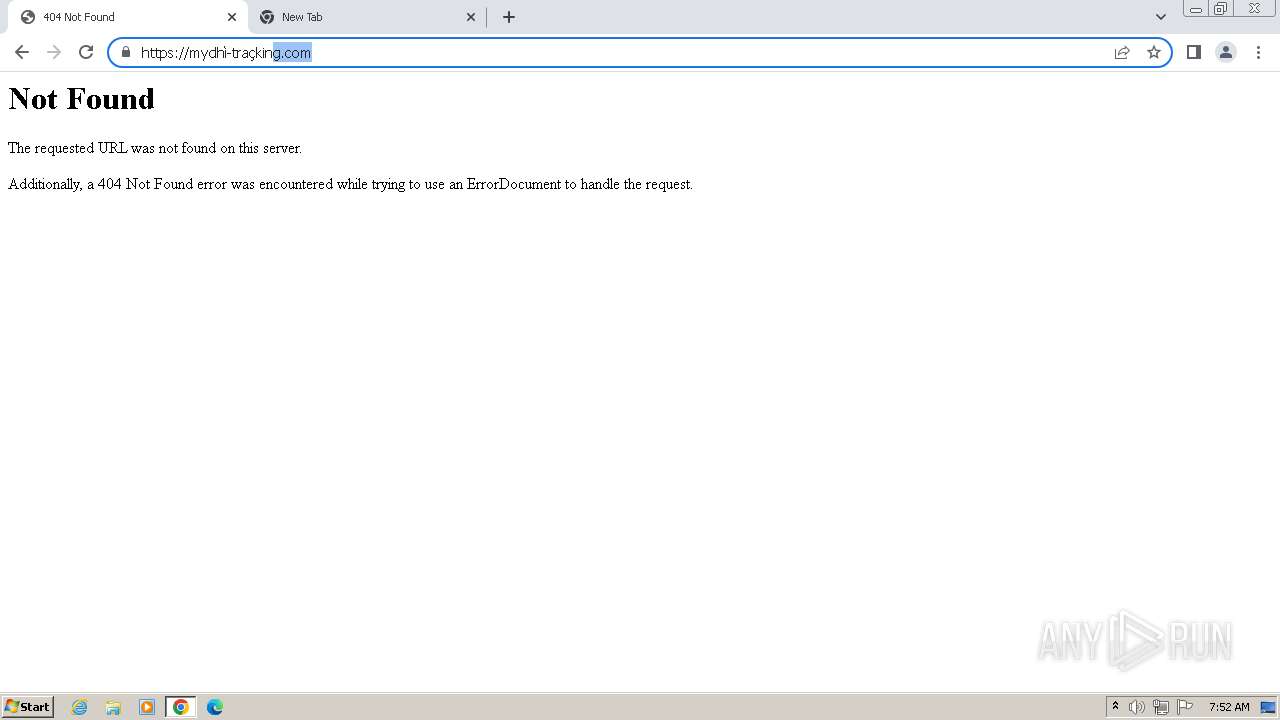Reload the 404 Not Found page
This screenshot has width=1280, height=720.
(86, 52)
